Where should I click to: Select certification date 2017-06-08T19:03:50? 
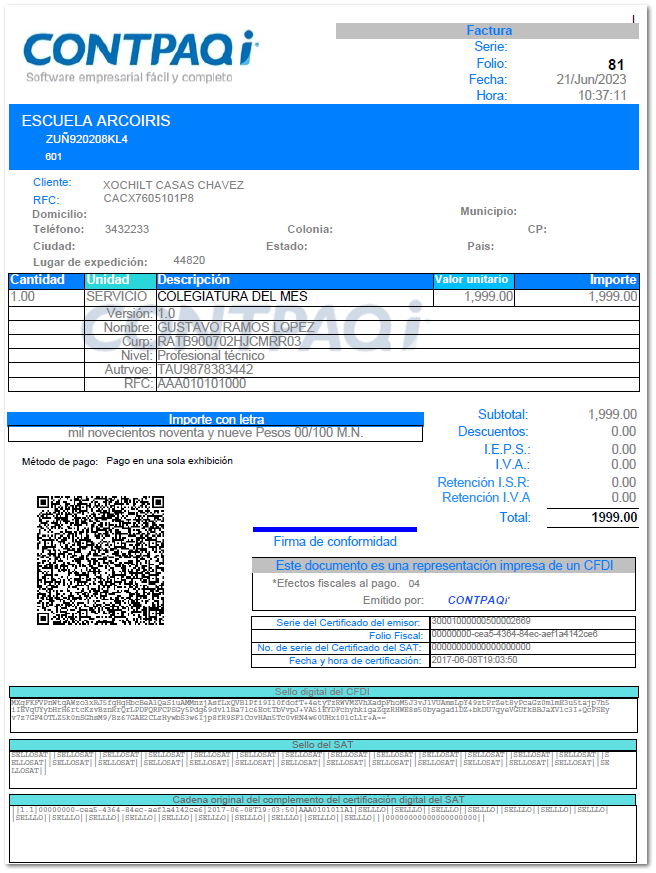tap(474, 660)
